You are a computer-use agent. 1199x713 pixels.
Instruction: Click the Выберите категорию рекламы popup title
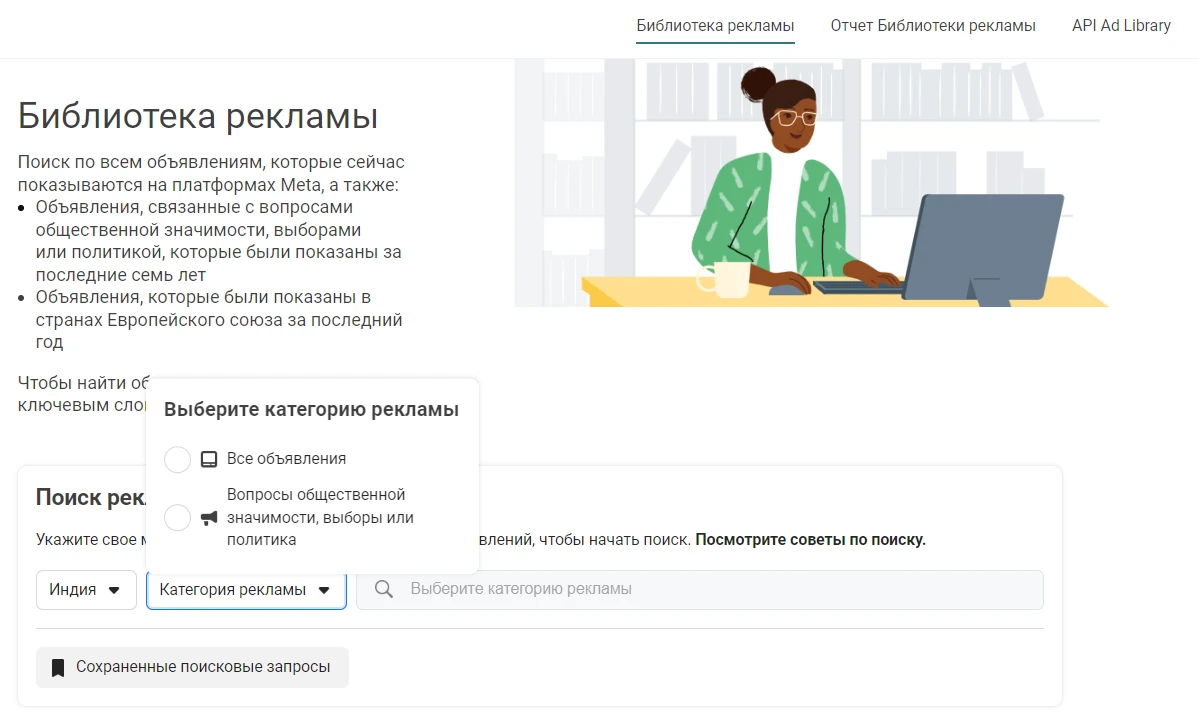(311, 409)
